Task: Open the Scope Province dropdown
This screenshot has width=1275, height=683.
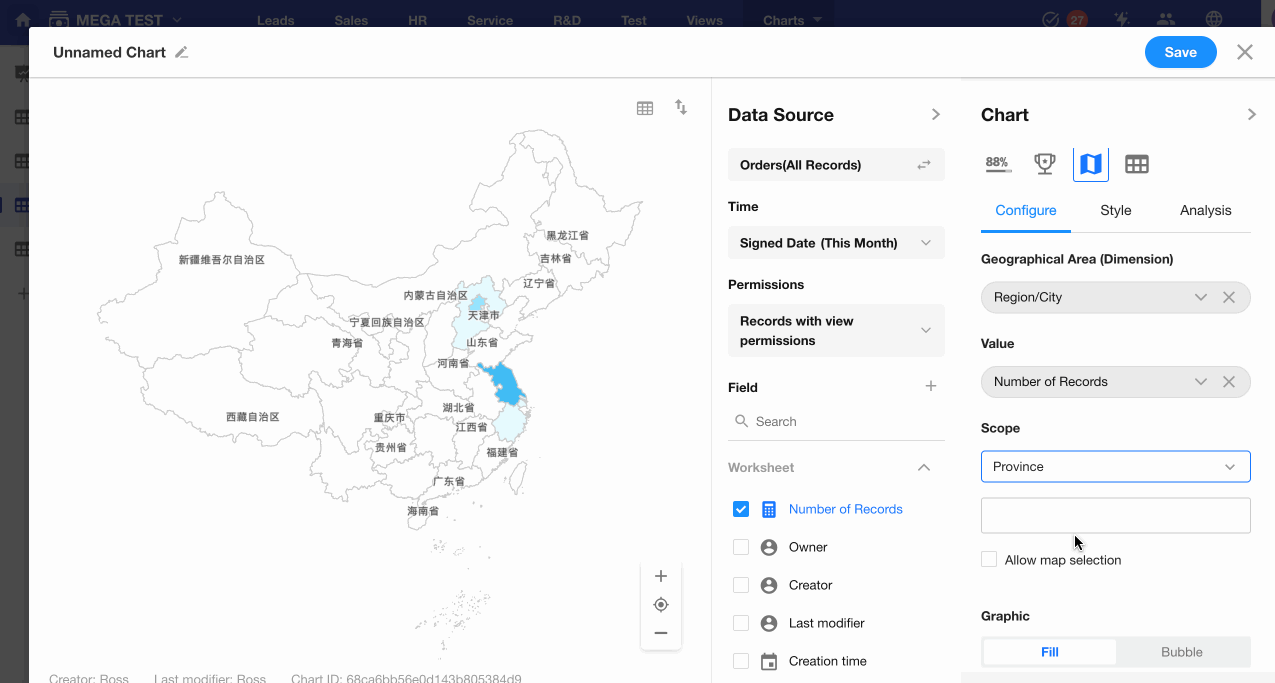Action: coord(1115,467)
